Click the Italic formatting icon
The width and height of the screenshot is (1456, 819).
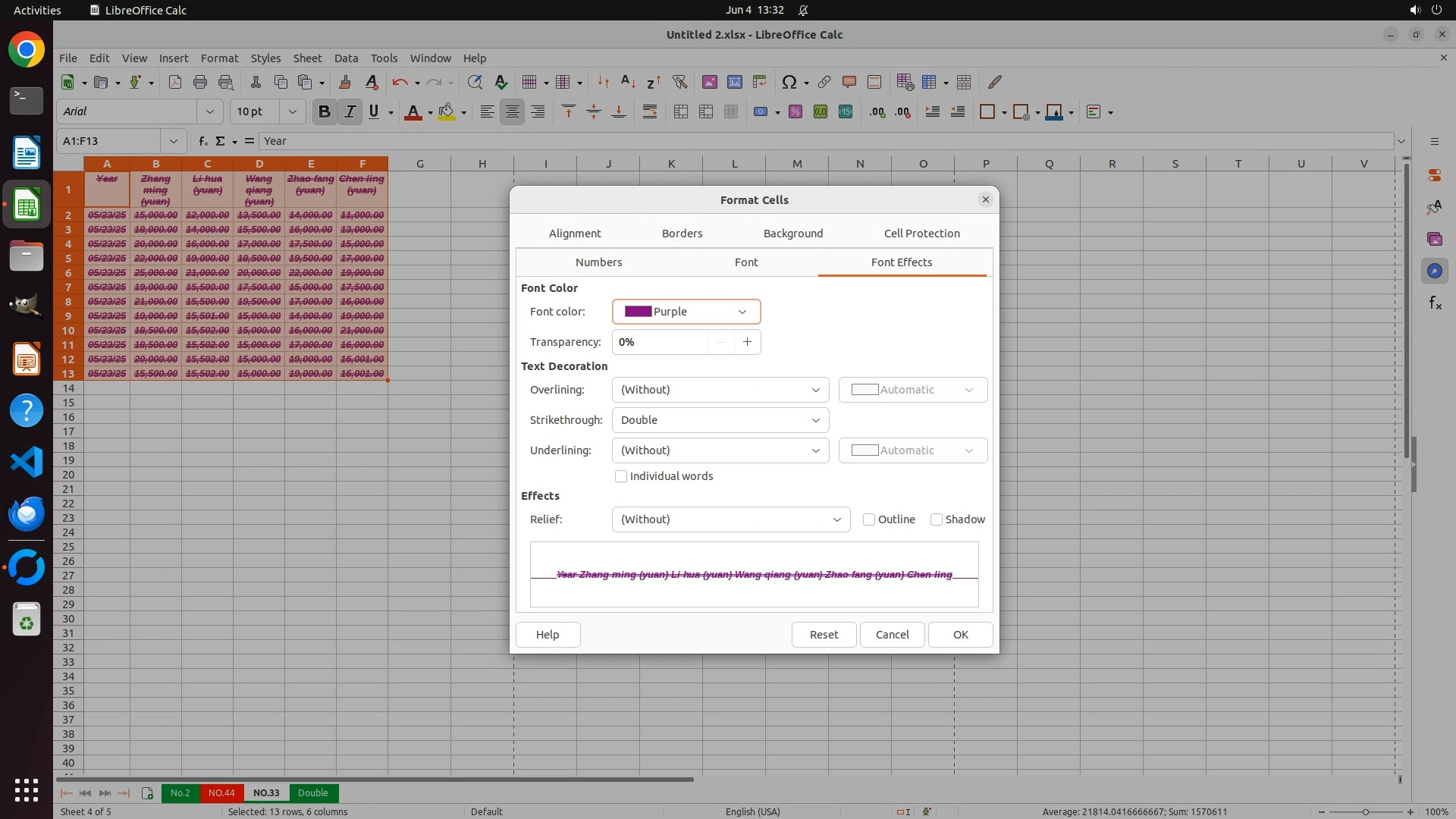[x=350, y=112]
